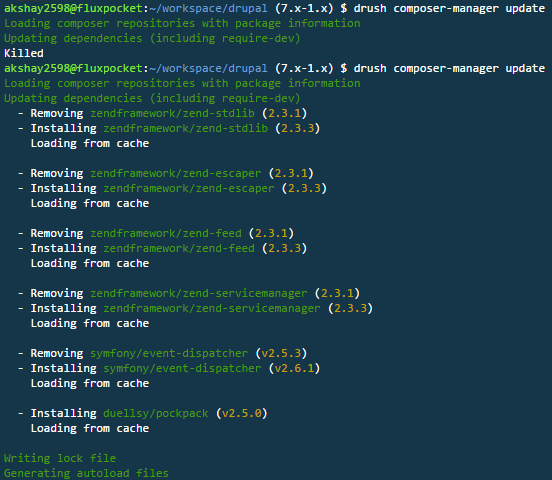Click symfony/event-dispatcher on the Removing line
Viewport: 552px width, 480px height.
pos(169,353)
